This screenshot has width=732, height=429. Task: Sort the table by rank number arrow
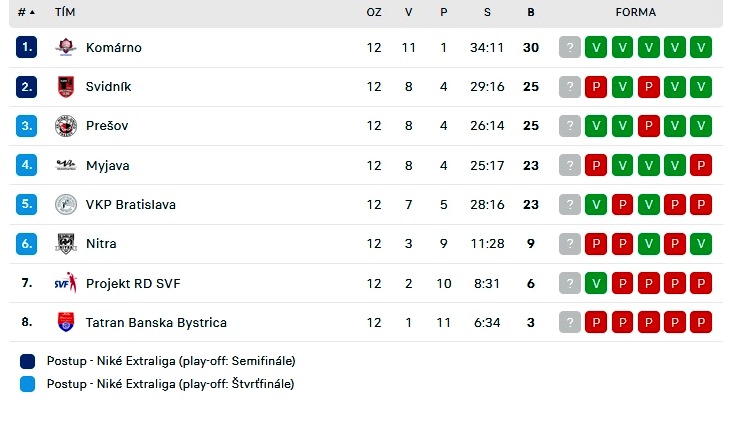tap(26, 12)
